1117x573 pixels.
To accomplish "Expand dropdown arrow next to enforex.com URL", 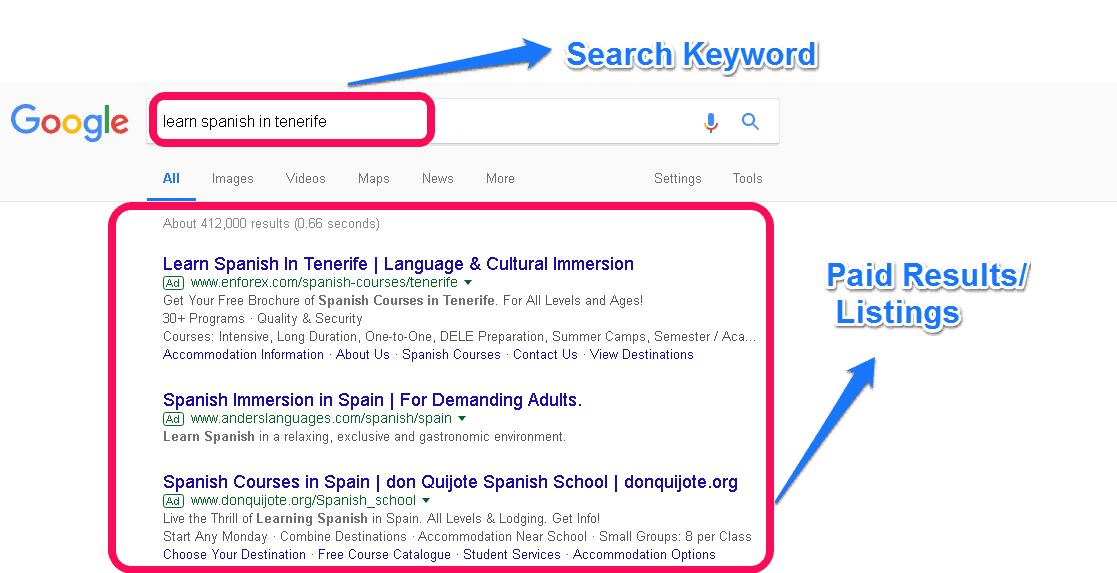I will (468, 283).
